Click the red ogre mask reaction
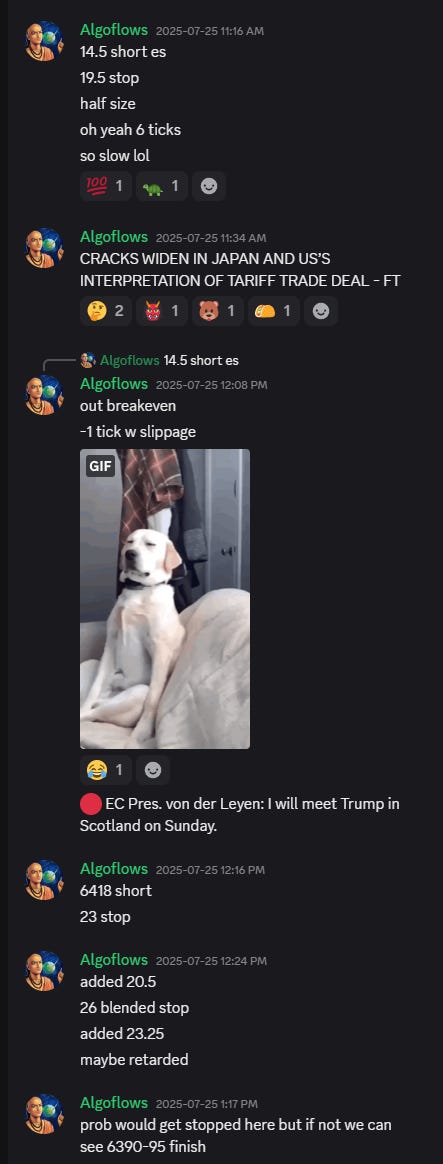443x1164 pixels. 161,311
